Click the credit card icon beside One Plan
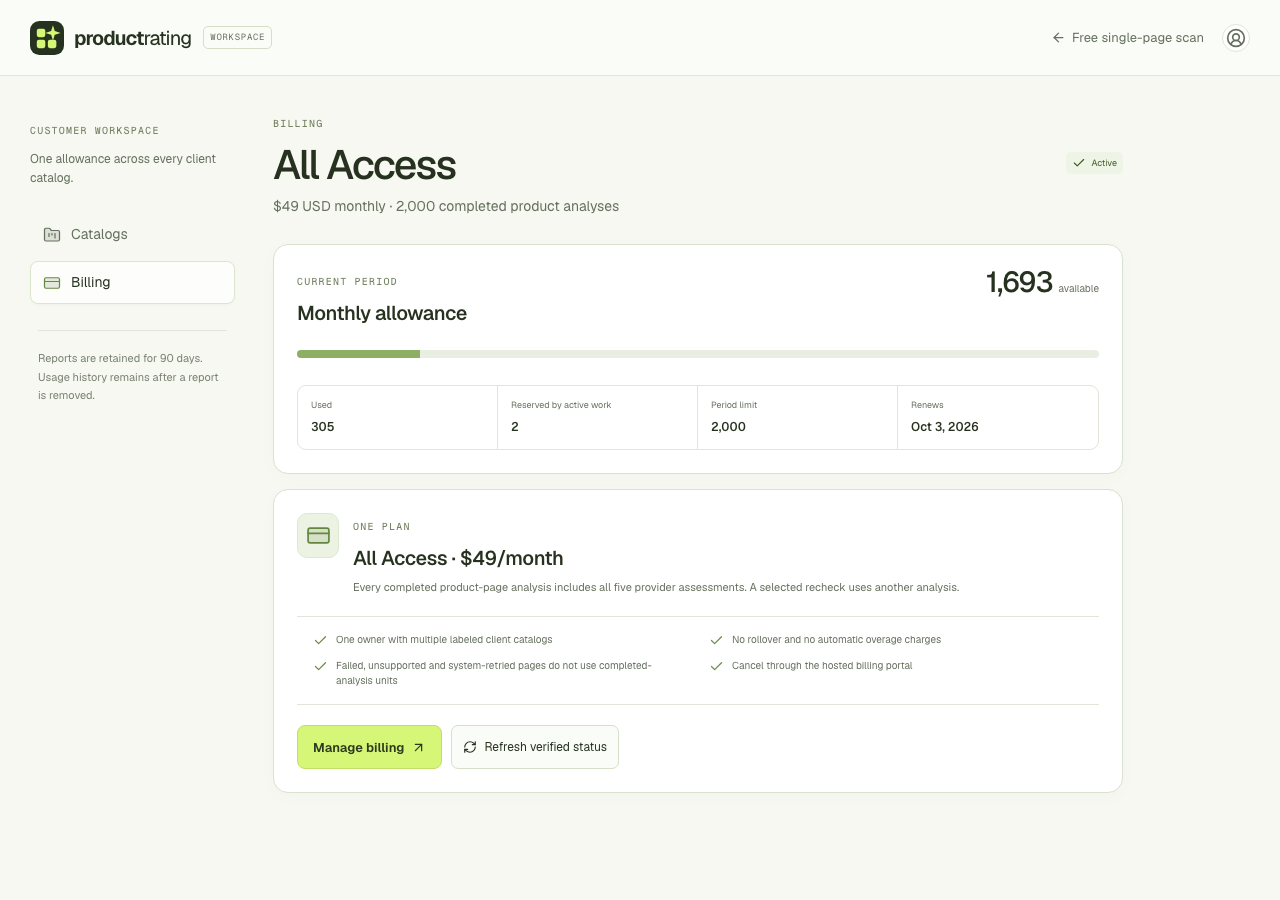Screen dimensions: 1280x900 [x=318, y=535]
